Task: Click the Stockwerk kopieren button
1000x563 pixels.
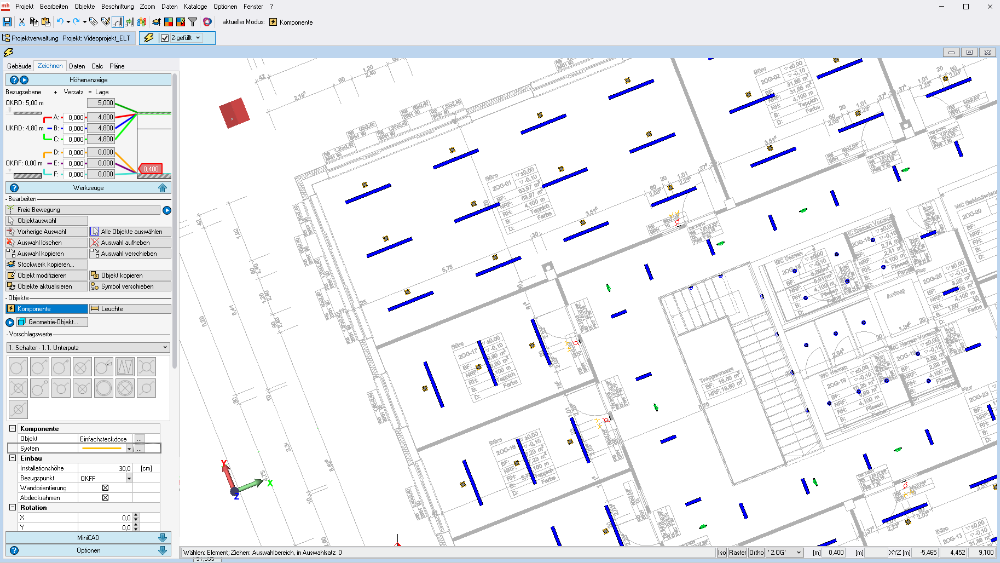Action: pos(46,265)
